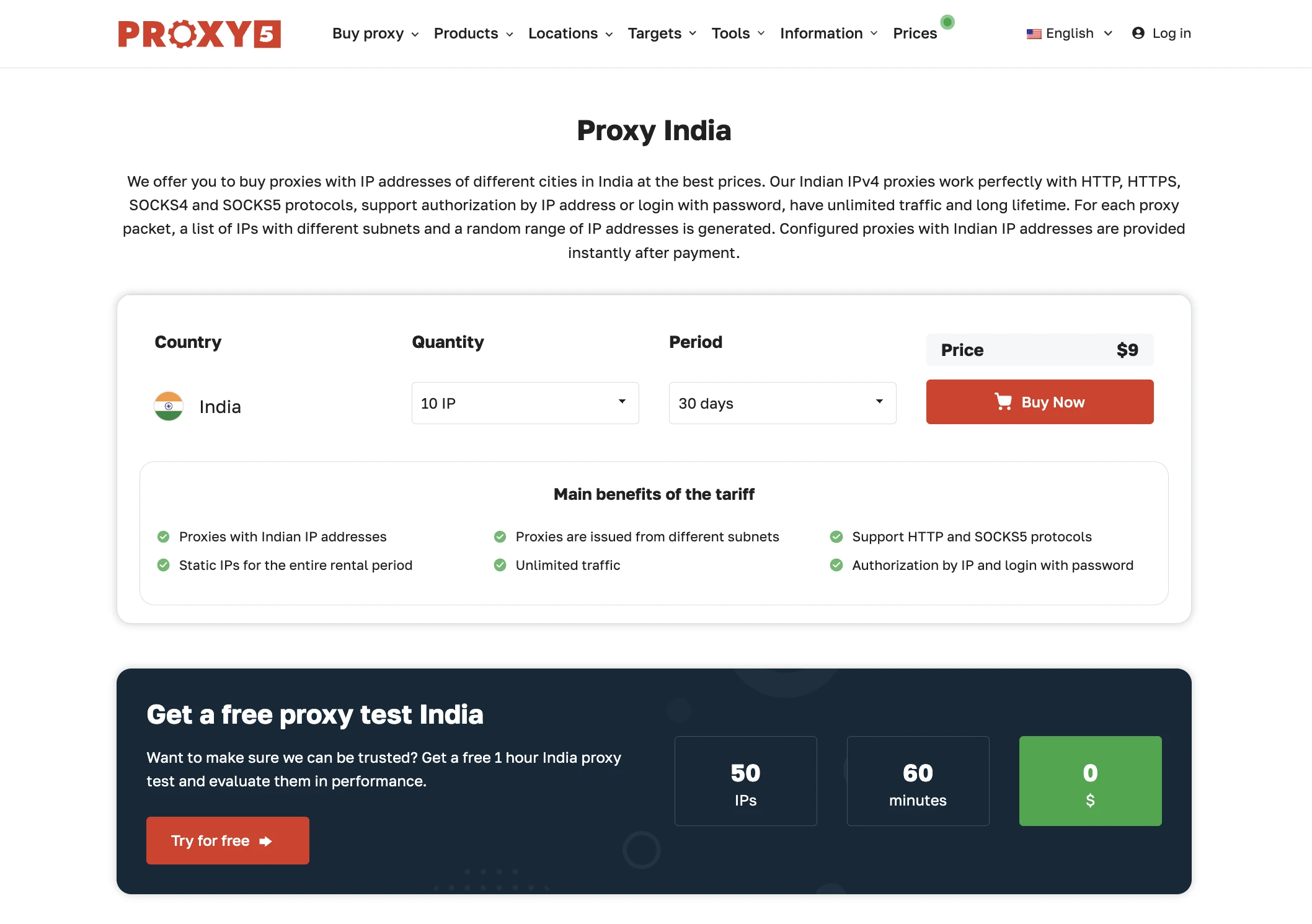
Task: Click the PROXY5 logo
Action: [199, 33]
